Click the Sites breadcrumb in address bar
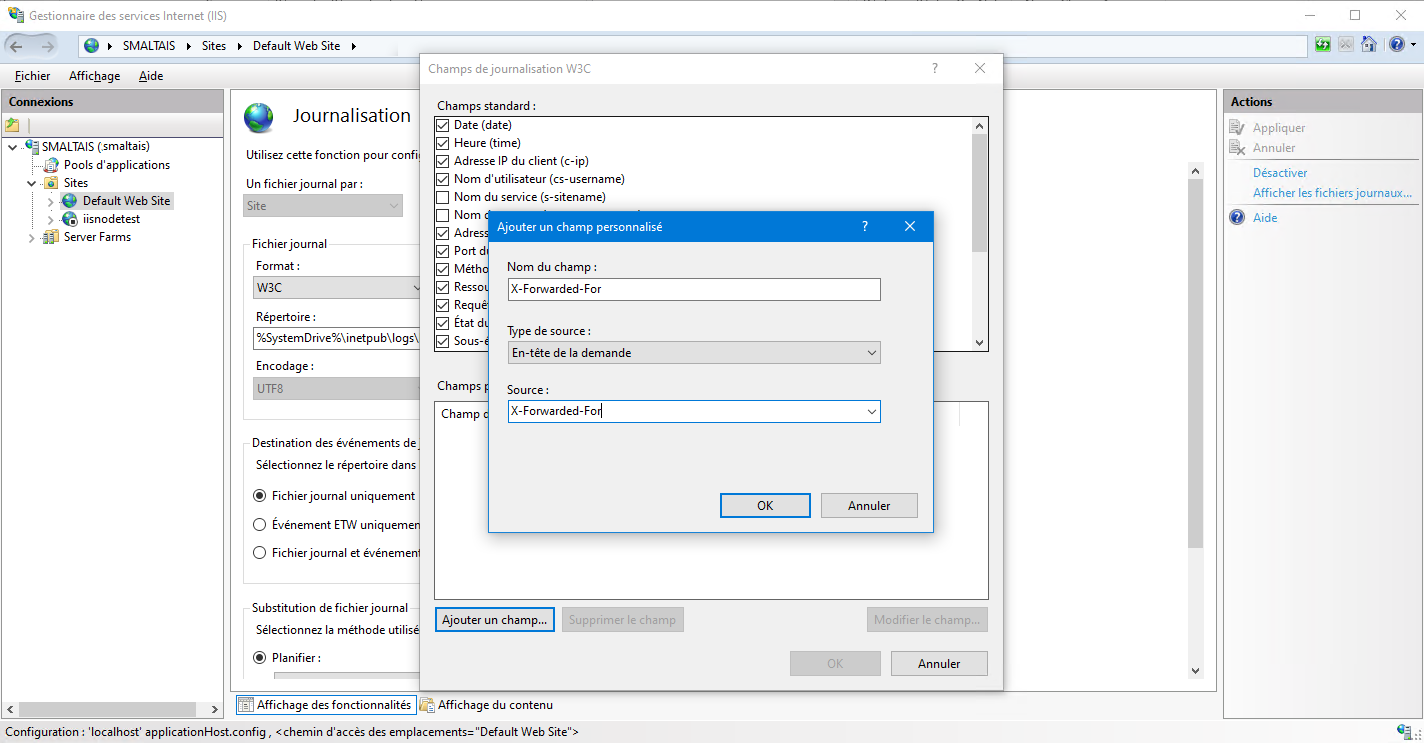This screenshot has width=1424, height=743. [x=214, y=46]
